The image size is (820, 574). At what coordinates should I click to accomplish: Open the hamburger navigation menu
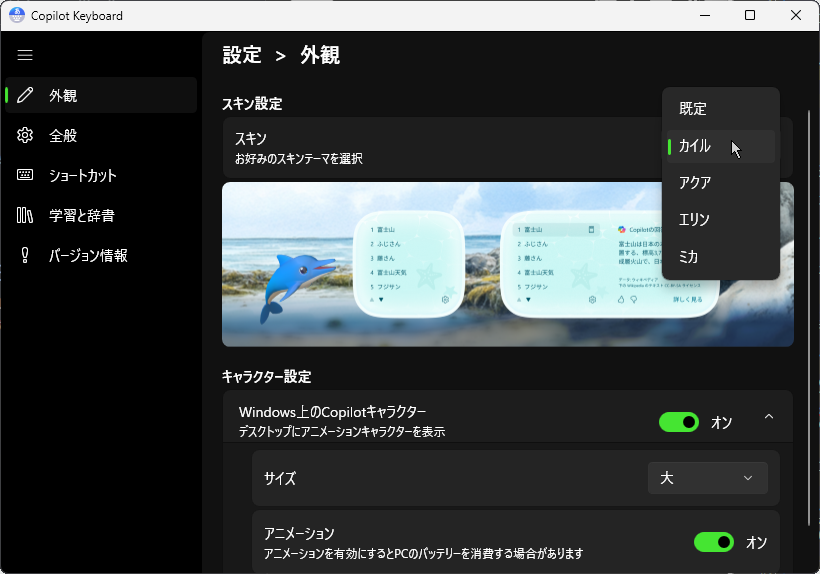pos(25,55)
